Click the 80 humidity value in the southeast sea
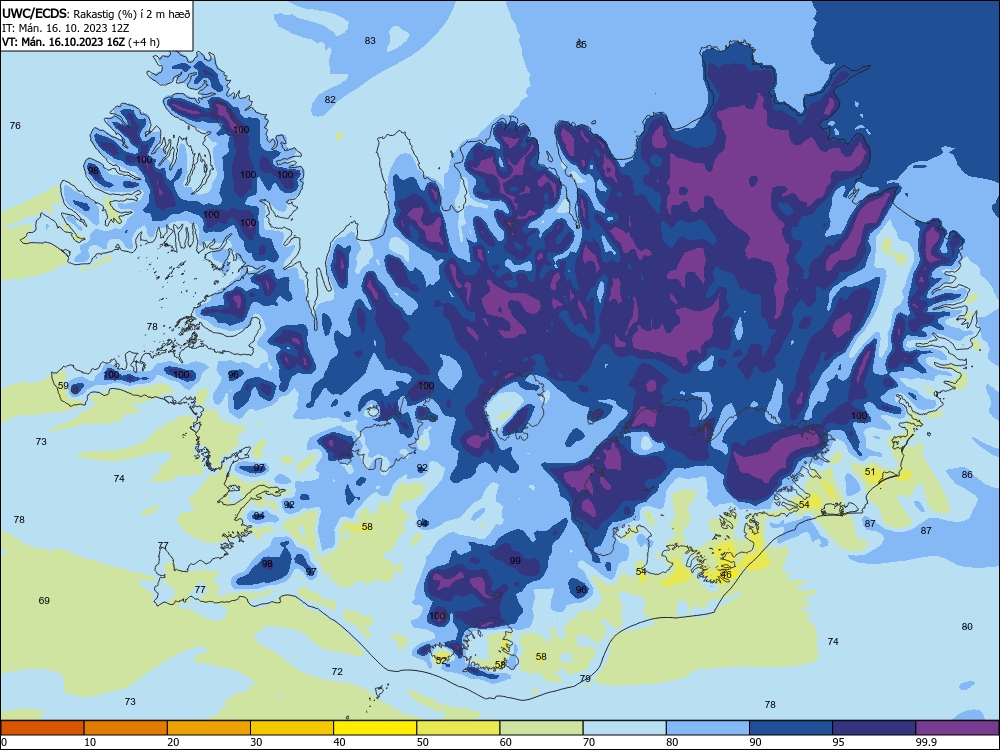The height and width of the screenshot is (750, 1000). (x=967, y=627)
